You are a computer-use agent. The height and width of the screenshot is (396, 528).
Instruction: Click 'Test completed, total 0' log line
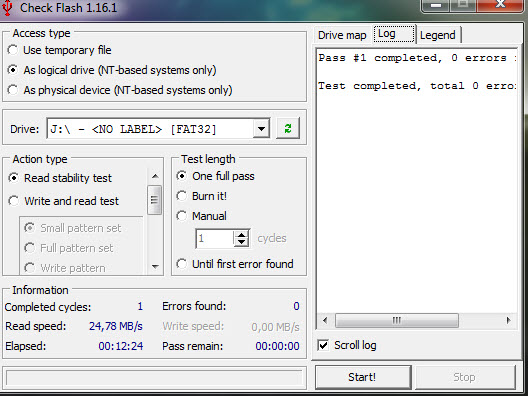coord(417,86)
